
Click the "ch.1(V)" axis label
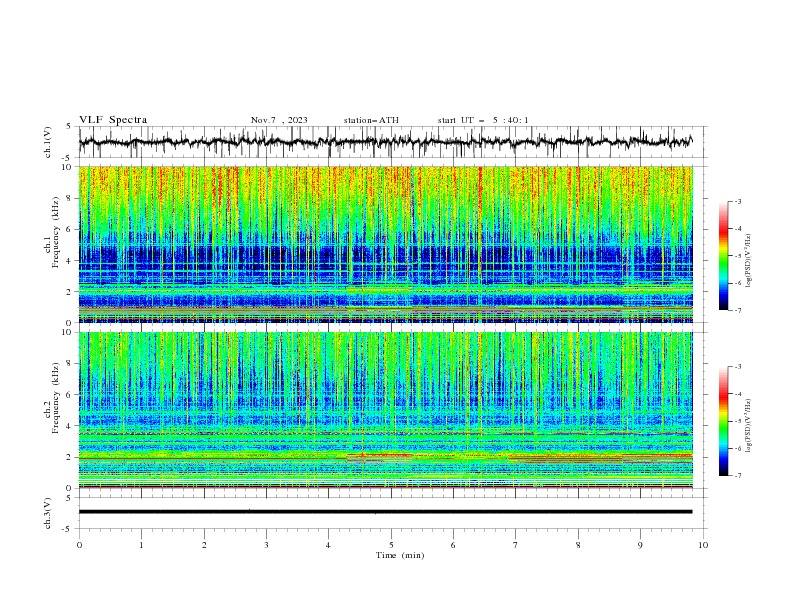48,142
